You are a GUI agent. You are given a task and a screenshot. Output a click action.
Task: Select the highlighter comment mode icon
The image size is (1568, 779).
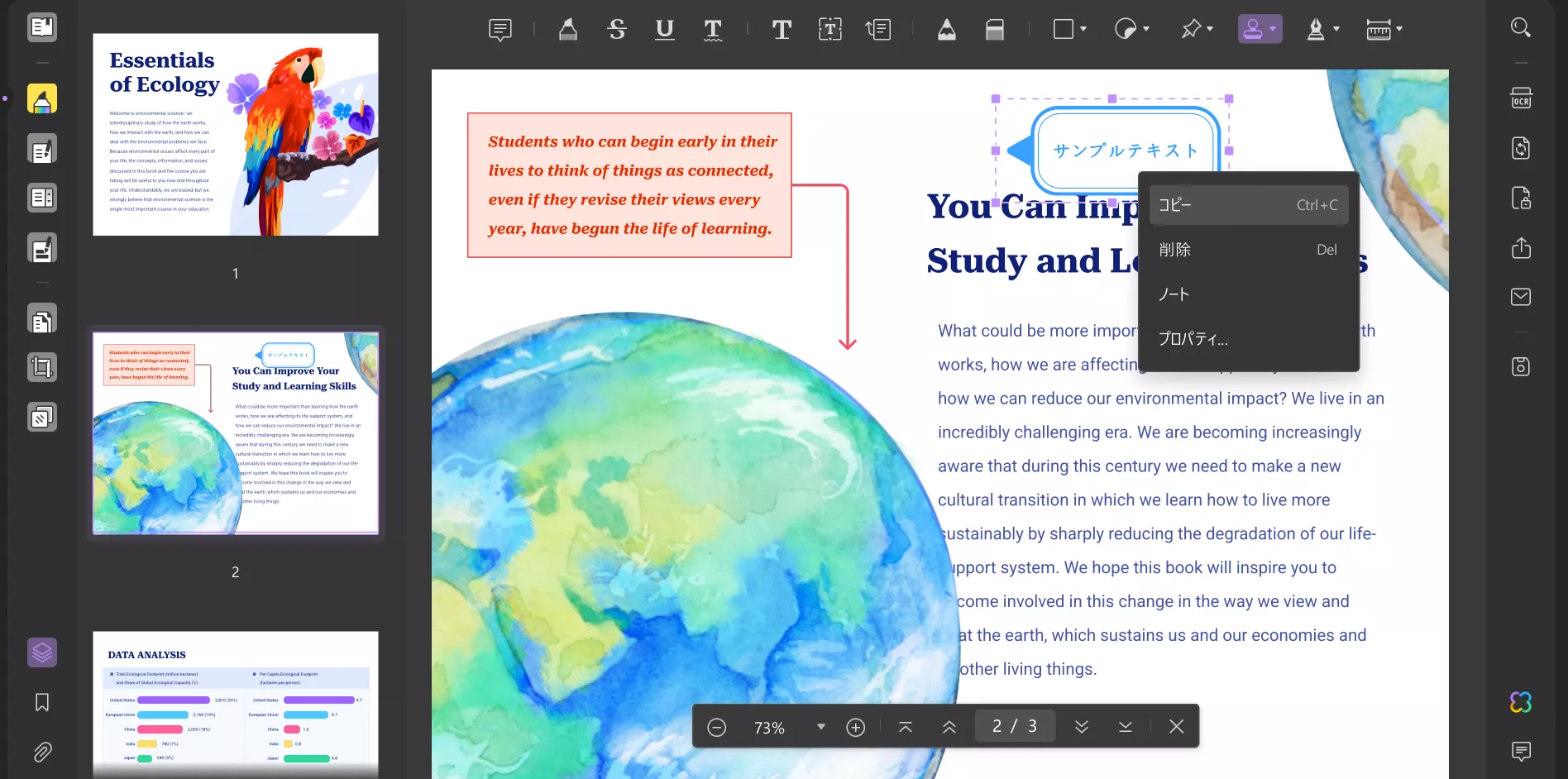(42, 99)
